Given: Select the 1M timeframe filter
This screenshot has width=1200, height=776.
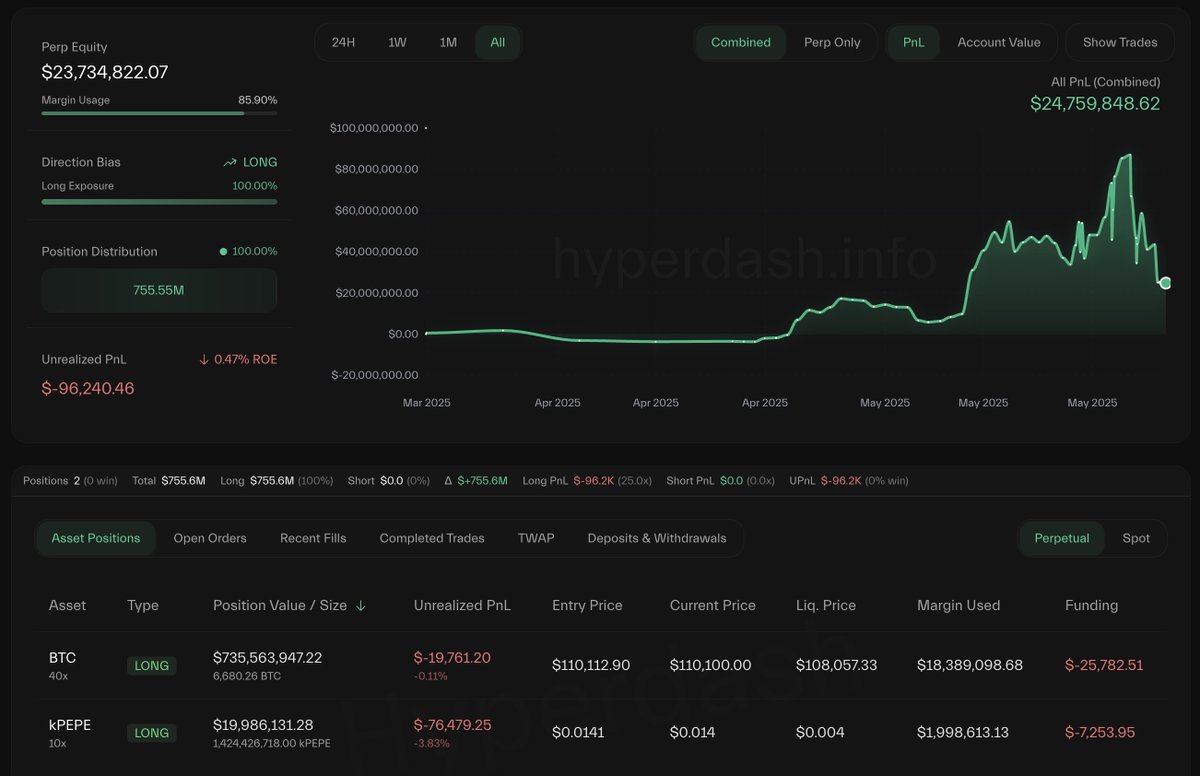Looking at the screenshot, I should pyautogui.click(x=447, y=42).
